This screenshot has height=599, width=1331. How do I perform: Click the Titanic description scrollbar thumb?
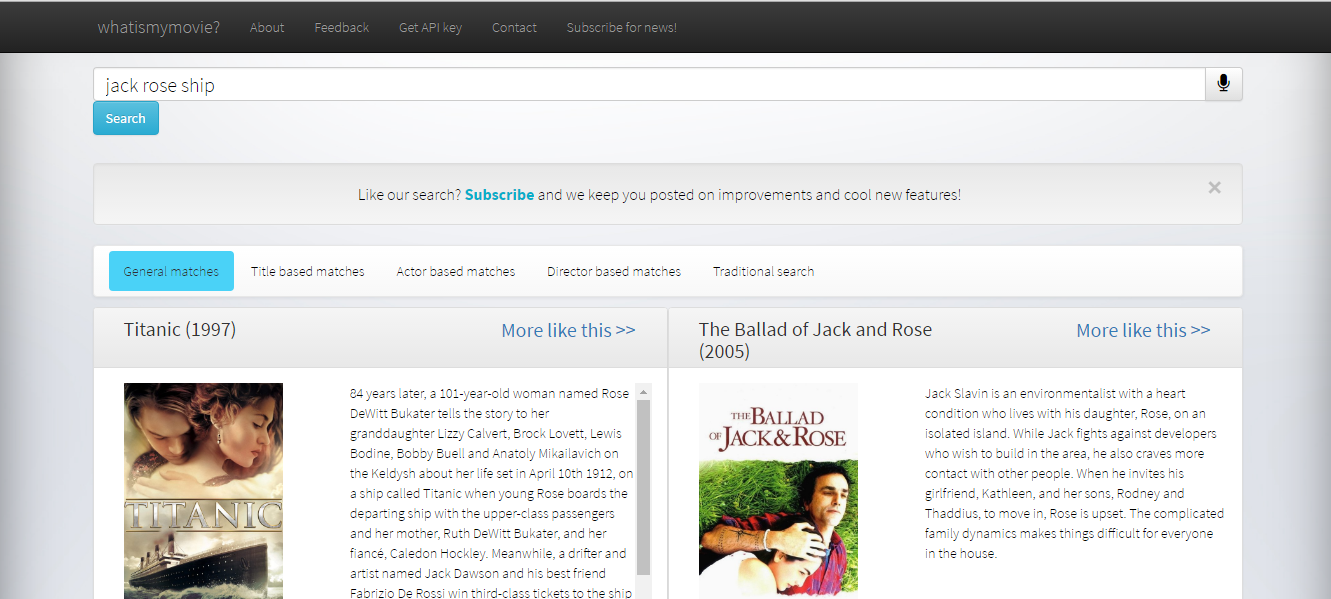point(644,487)
